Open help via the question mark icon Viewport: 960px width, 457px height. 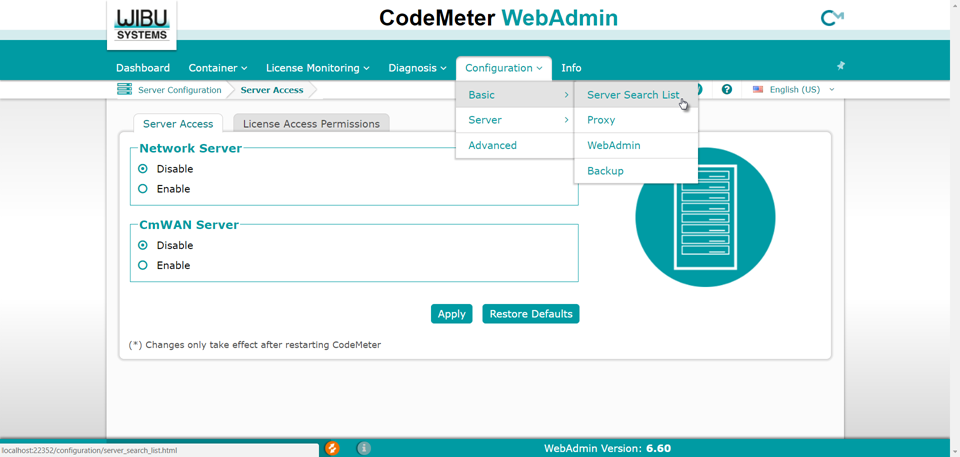[x=727, y=90]
